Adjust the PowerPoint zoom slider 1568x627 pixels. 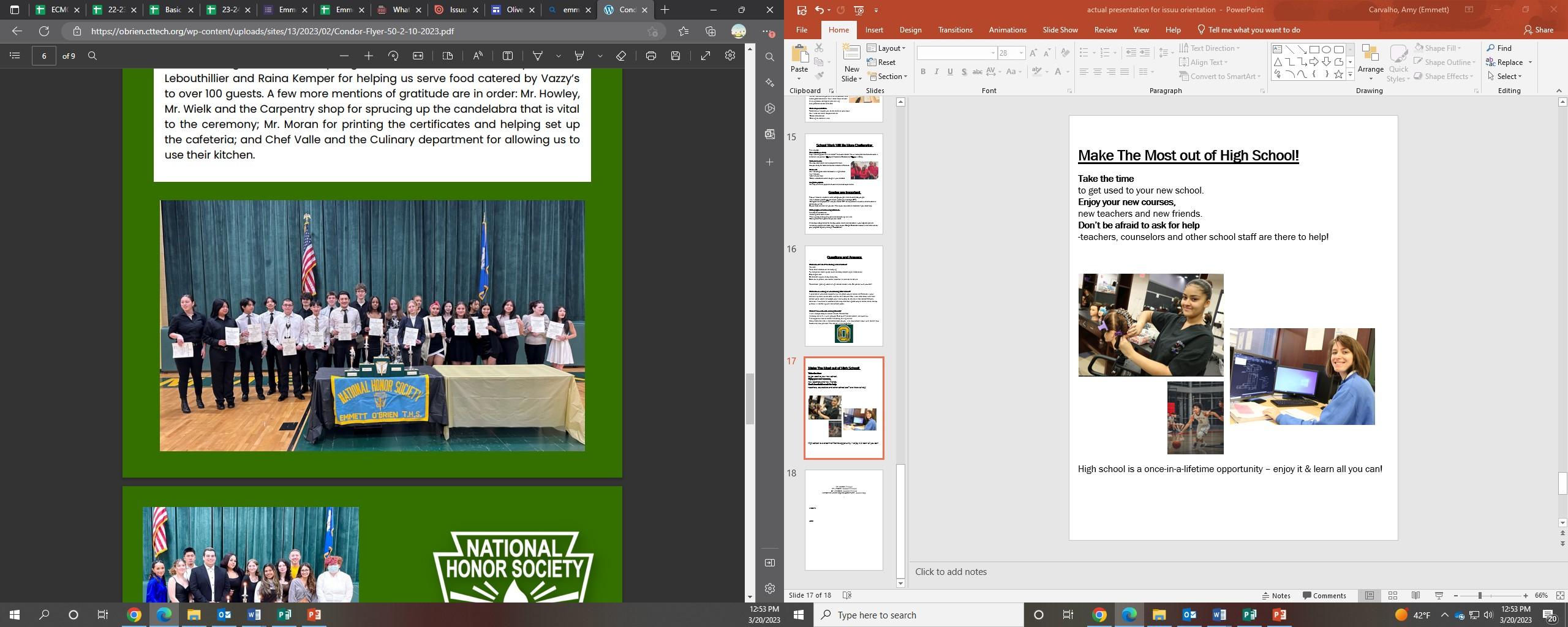[1480, 596]
